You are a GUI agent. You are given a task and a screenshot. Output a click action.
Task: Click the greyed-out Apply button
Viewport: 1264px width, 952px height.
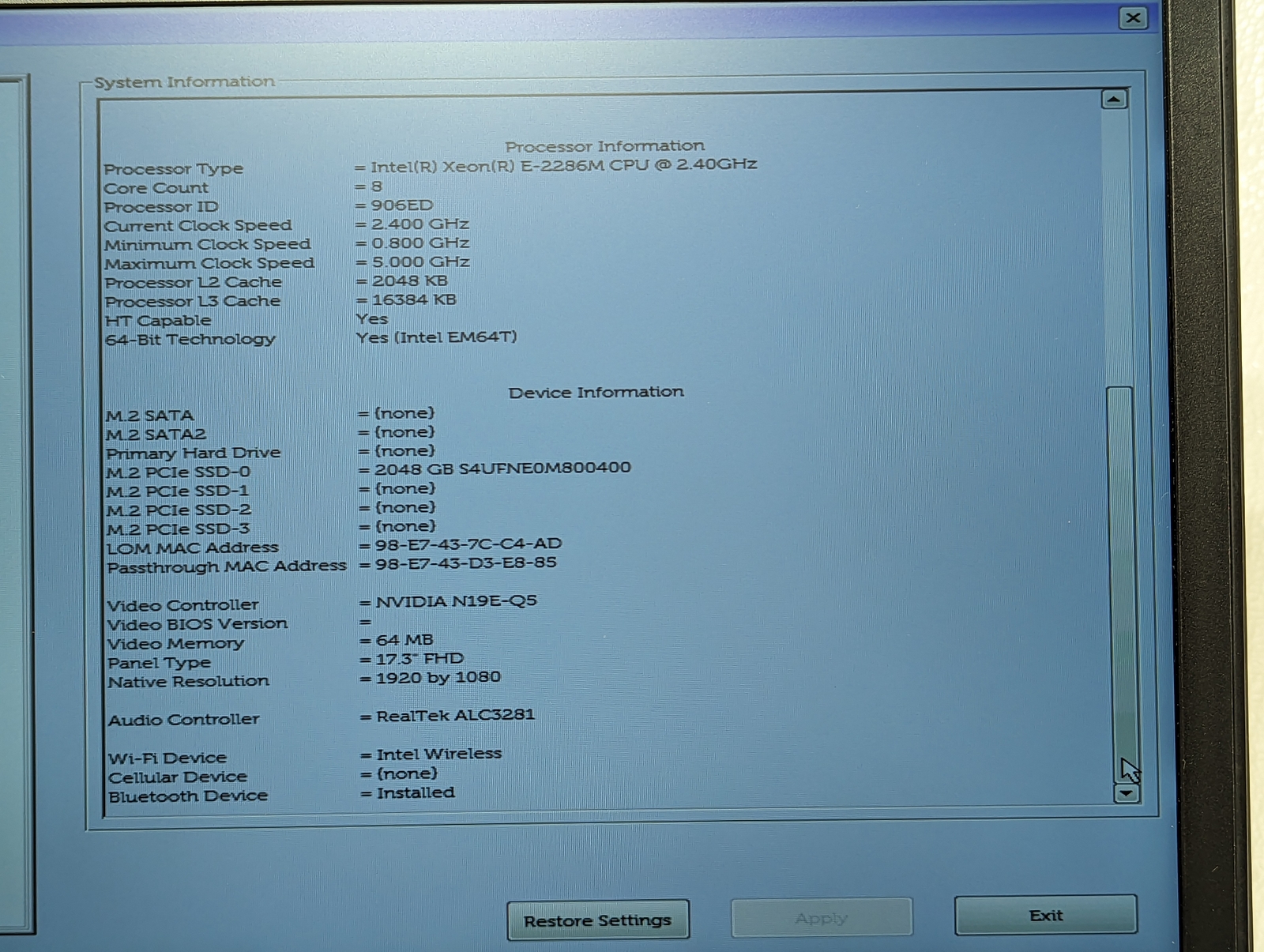[822, 918]
